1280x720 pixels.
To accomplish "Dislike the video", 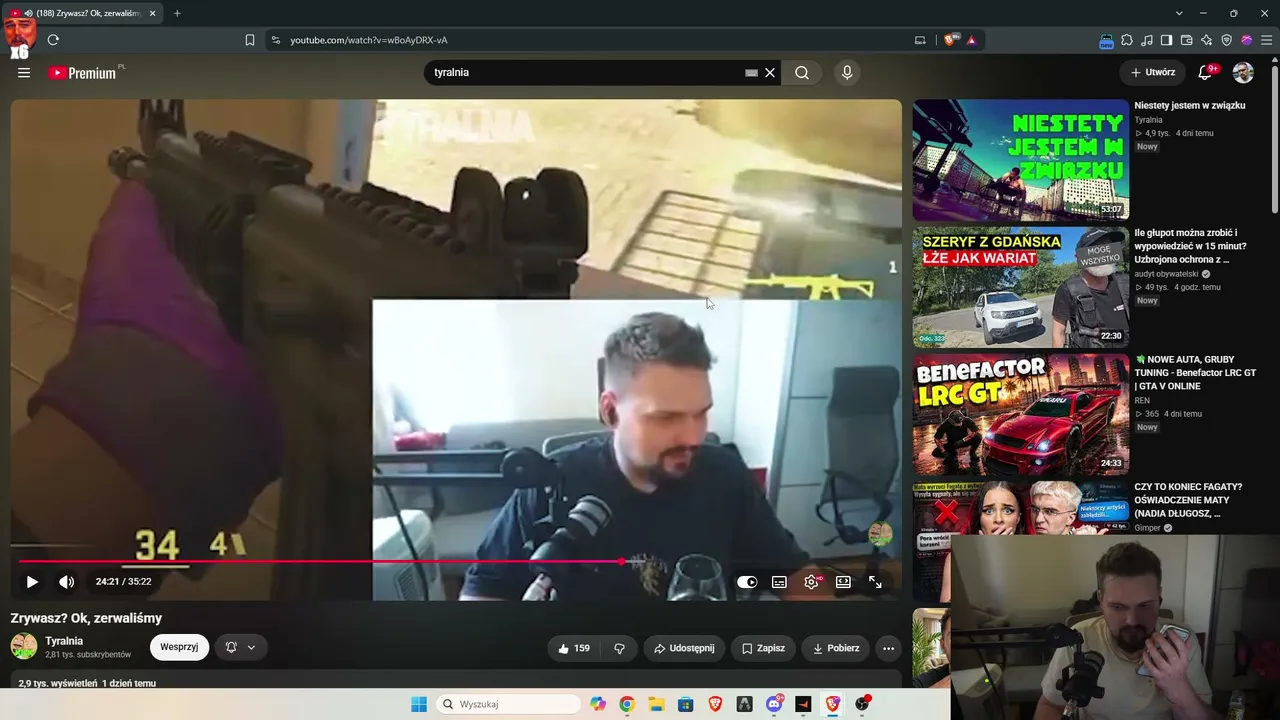I will (x=619, y=648).
